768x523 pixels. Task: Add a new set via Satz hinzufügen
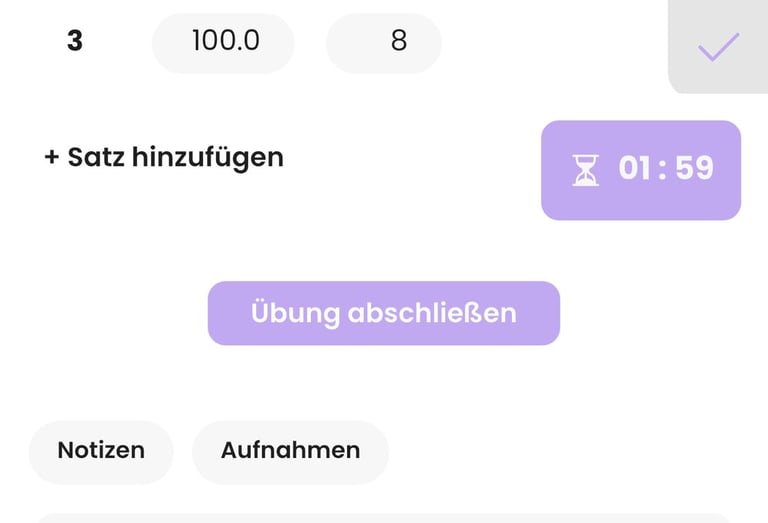coord(164,157)
